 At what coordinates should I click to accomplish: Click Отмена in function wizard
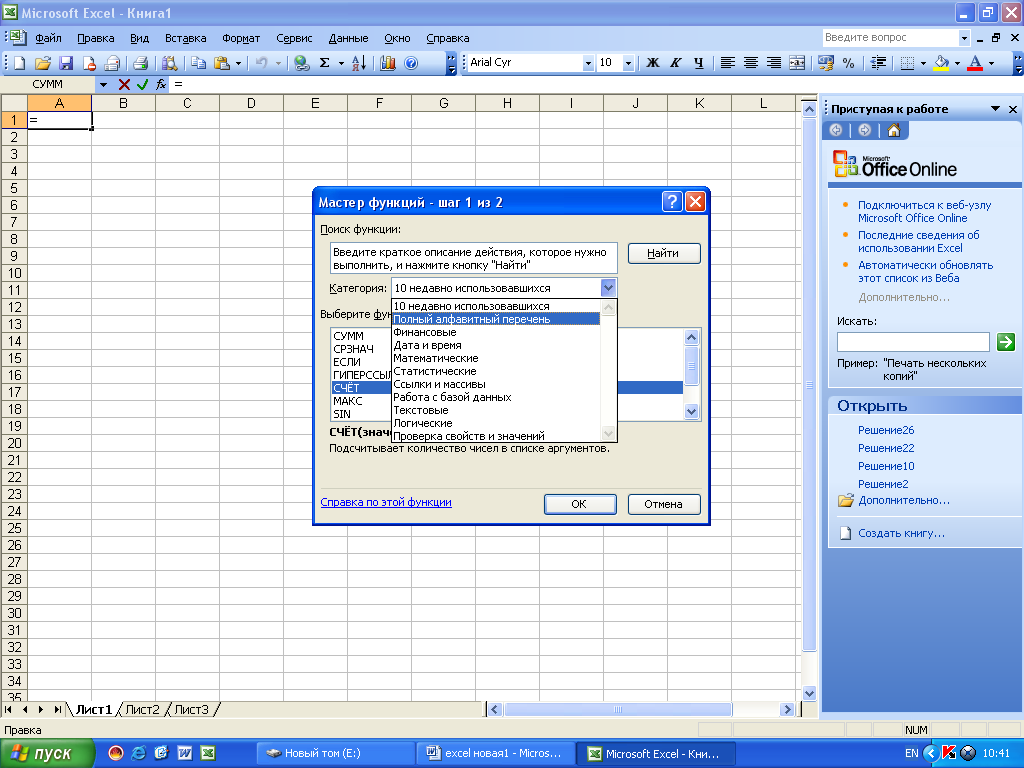(664, 504)
